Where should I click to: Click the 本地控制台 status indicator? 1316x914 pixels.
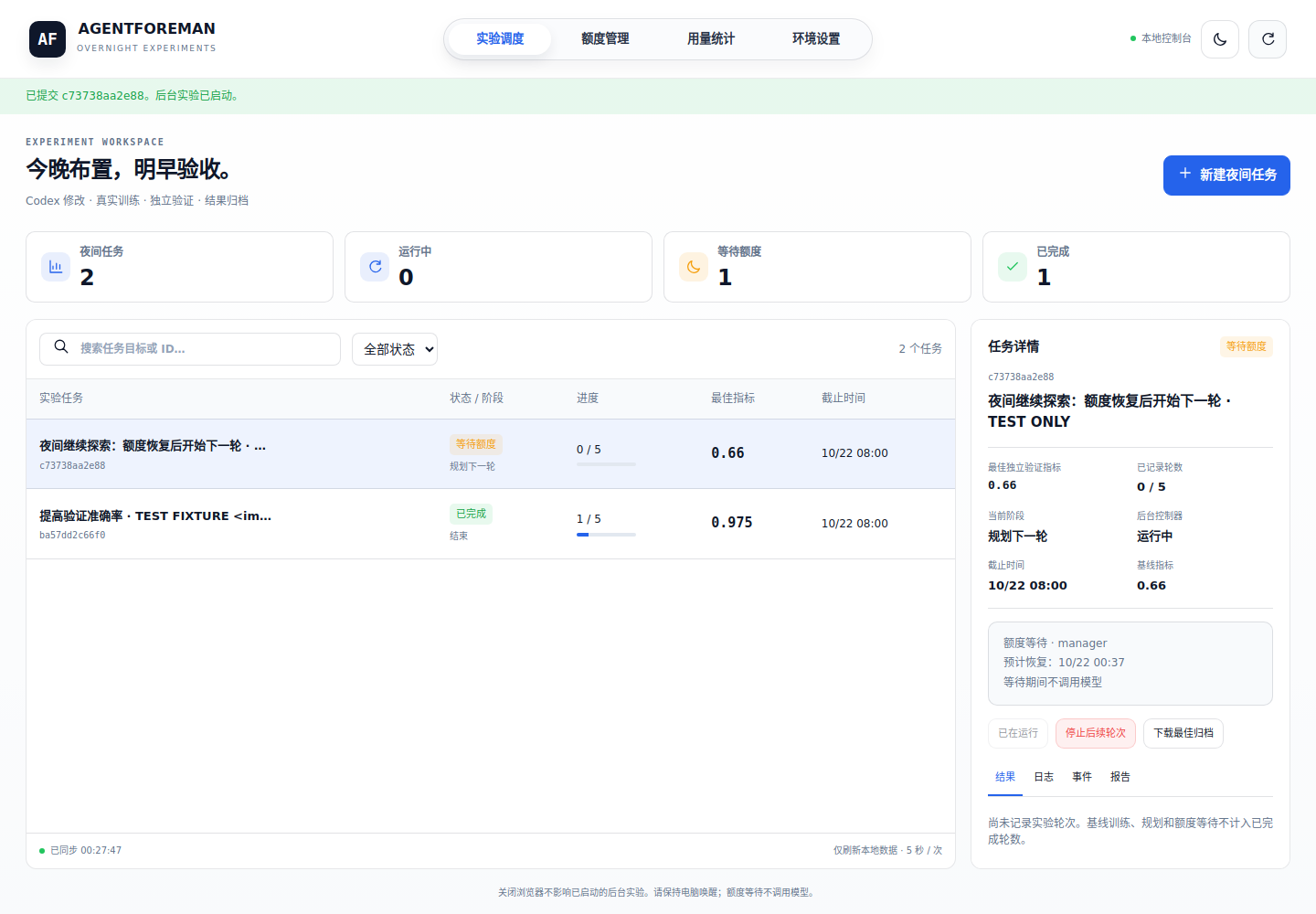[x=1161, y=38]
